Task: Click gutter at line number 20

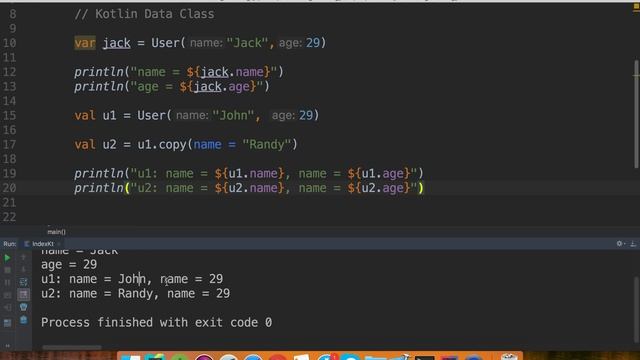Action: click(9, 188)
